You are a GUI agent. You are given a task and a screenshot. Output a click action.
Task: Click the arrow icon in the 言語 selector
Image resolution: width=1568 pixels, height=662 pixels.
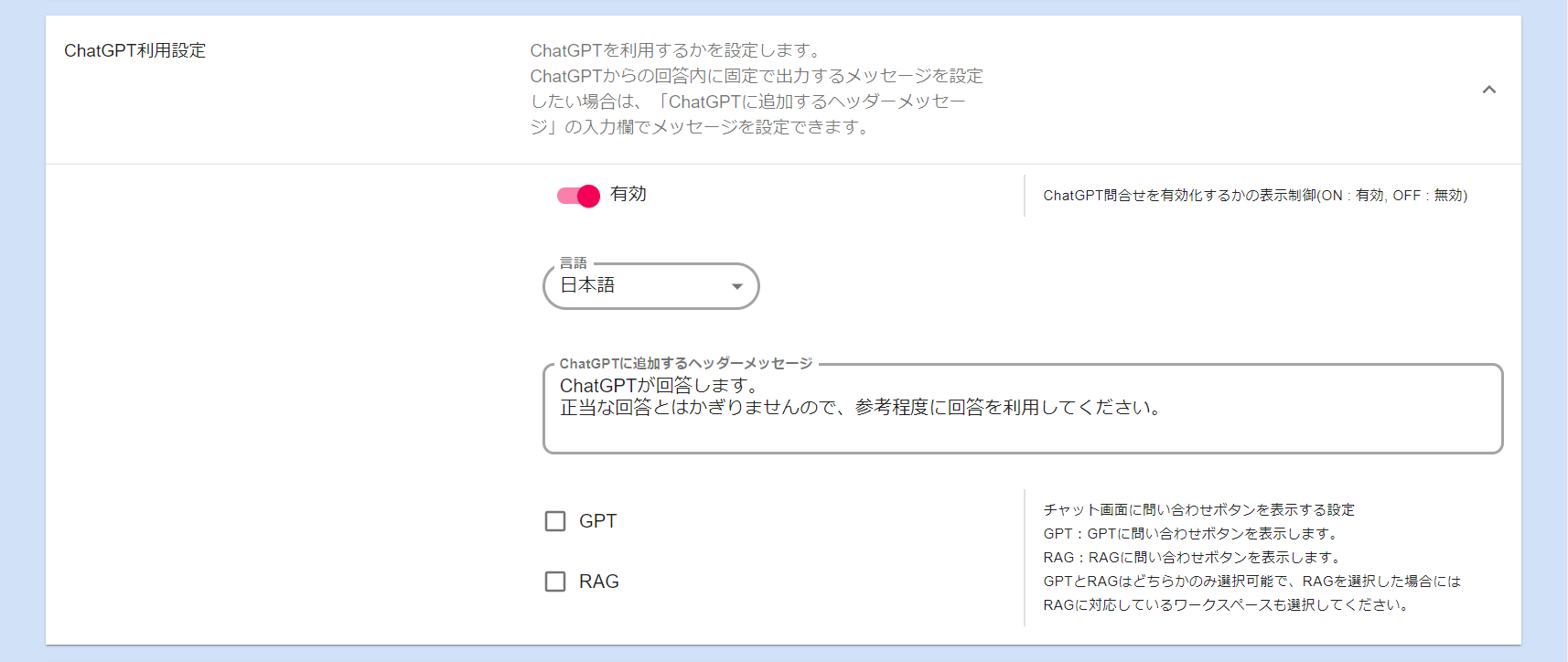coord(736,286)
